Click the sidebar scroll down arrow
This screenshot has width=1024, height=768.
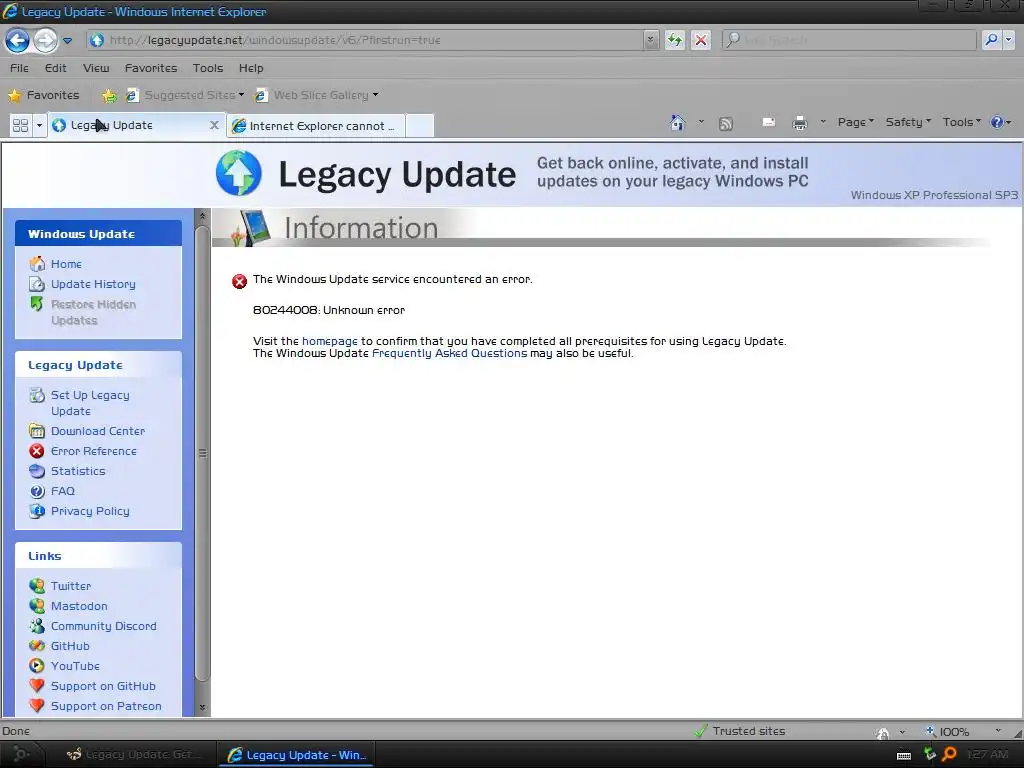202,708
